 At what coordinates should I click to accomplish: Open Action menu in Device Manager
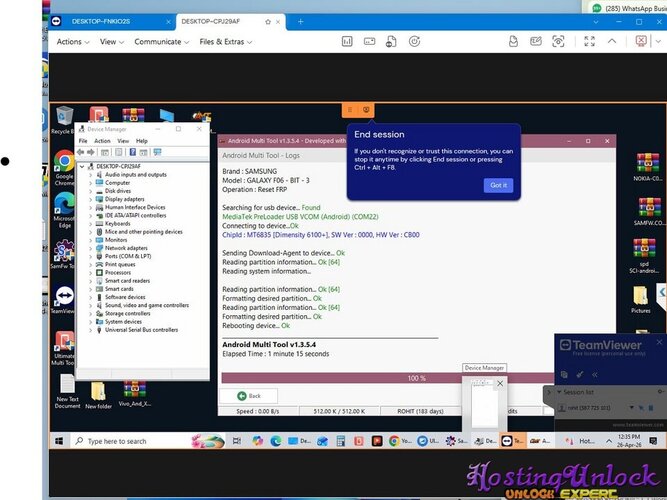[102, 141]
